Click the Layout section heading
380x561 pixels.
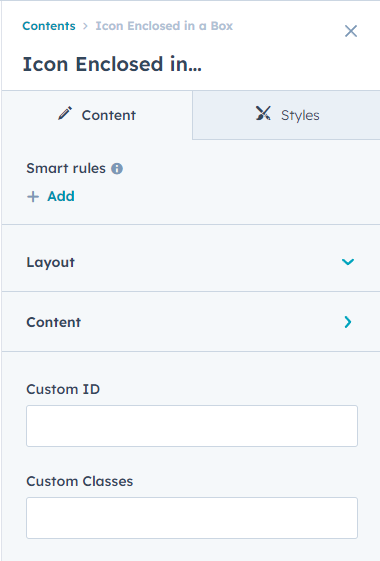(50, 262)
